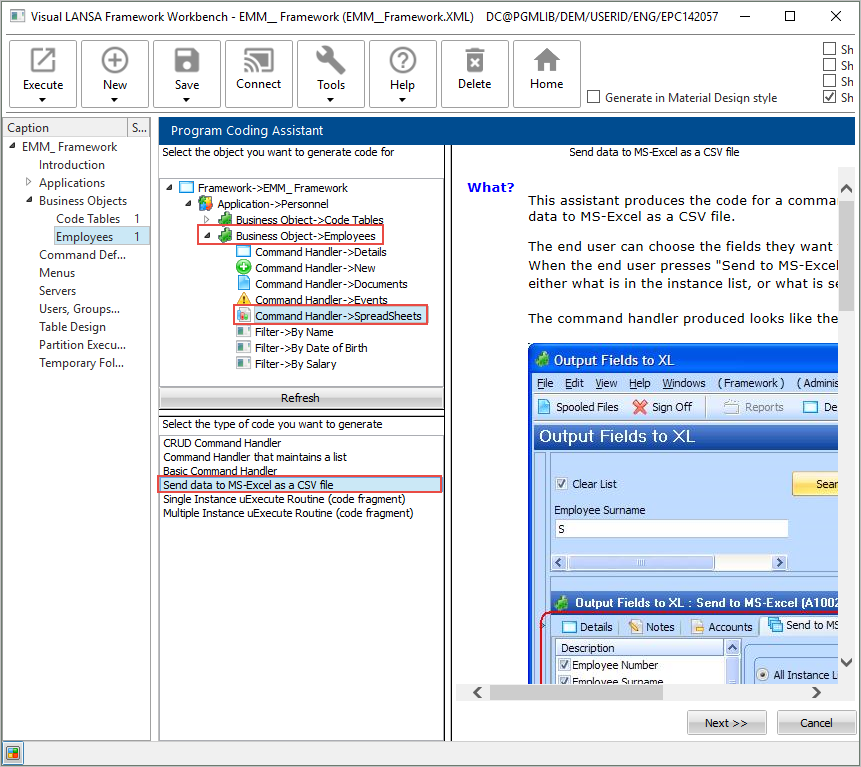Select CRUD Command Handler code type
861x767 pixels.
point(222,443)
